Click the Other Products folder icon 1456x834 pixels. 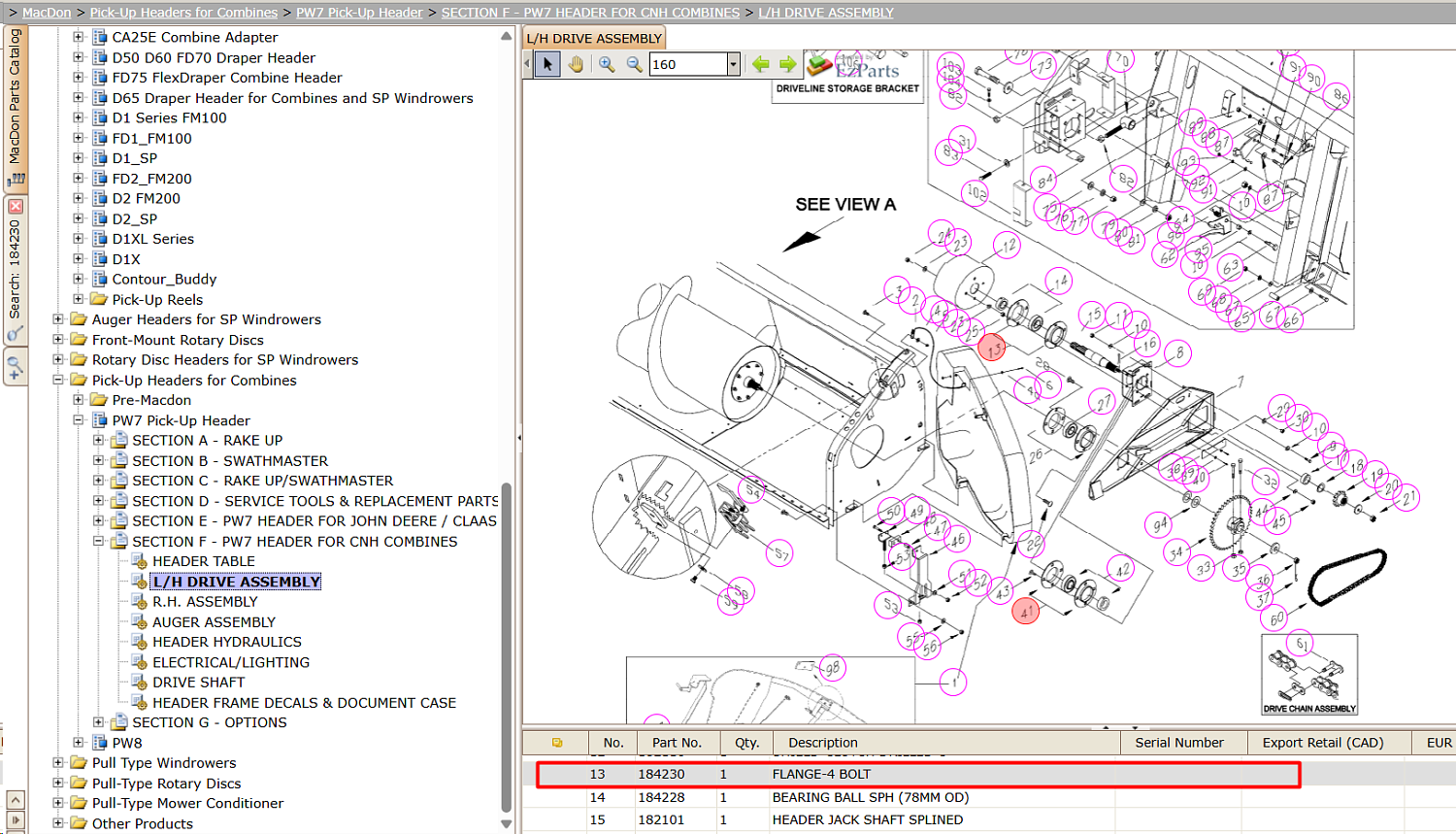(x=79, y=823)
